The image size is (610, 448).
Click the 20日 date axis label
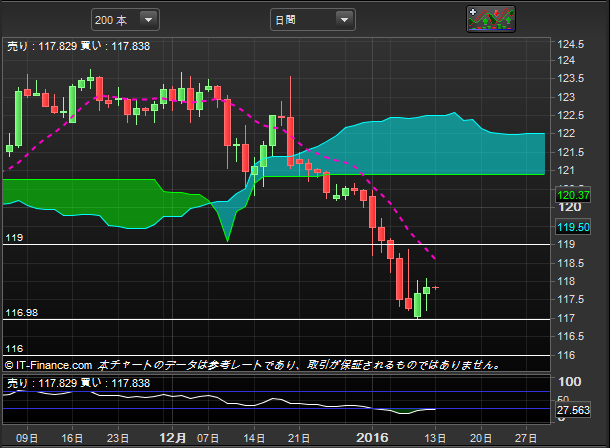click(481, 438)
